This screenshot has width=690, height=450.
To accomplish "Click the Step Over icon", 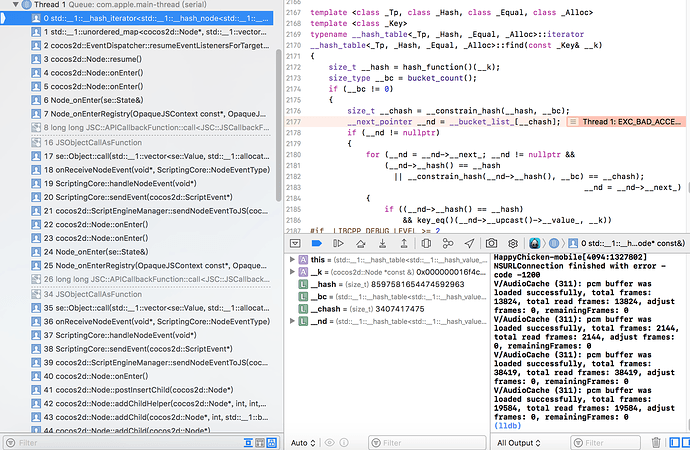I will click(x=361, y=243).
